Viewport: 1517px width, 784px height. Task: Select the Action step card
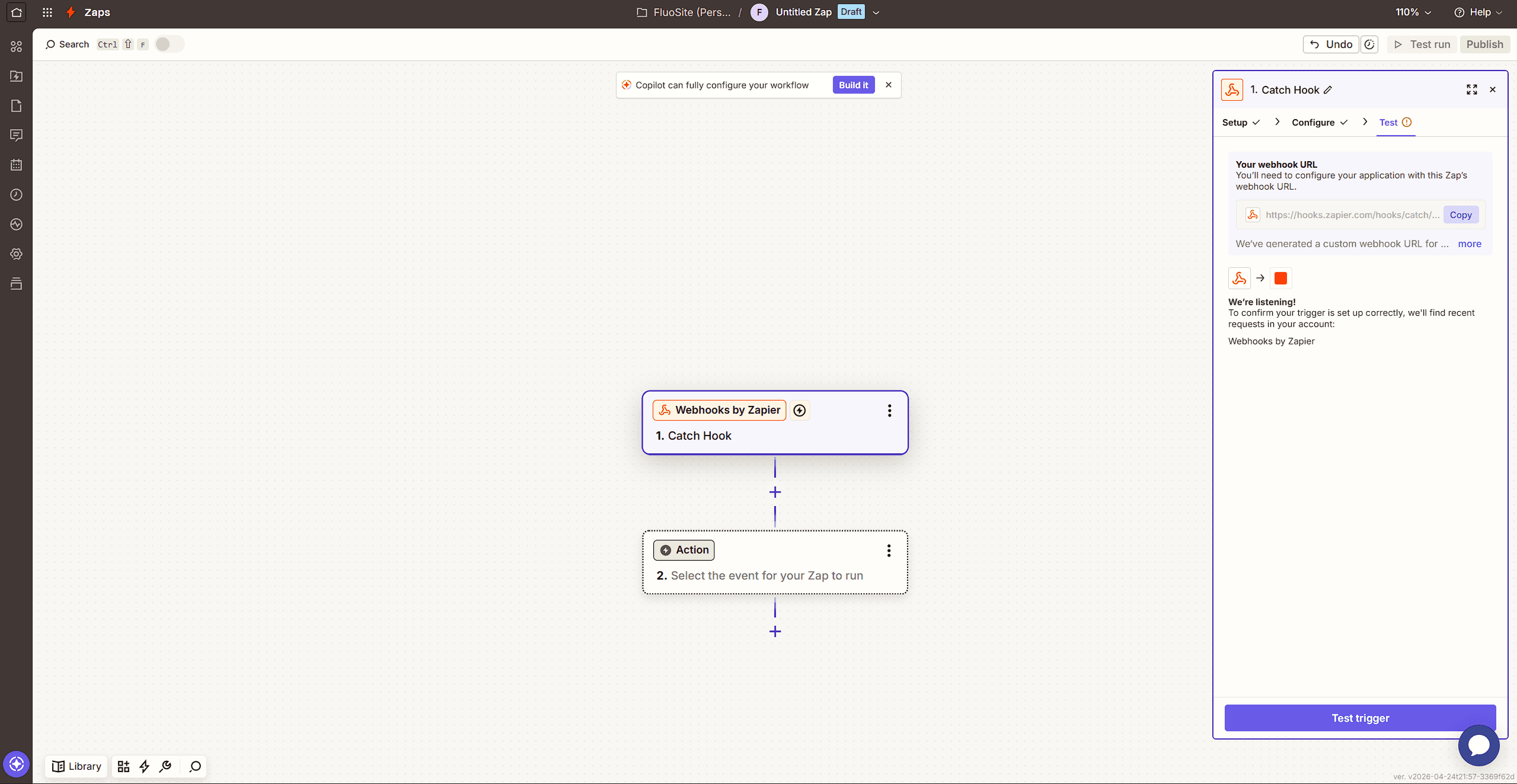[x=775, y=562]
